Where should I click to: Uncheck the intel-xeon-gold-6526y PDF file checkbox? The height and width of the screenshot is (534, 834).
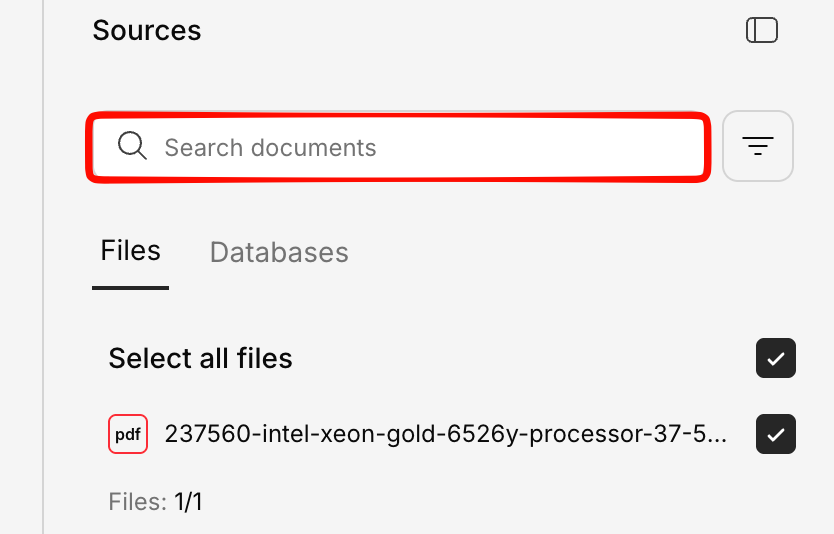776,434
